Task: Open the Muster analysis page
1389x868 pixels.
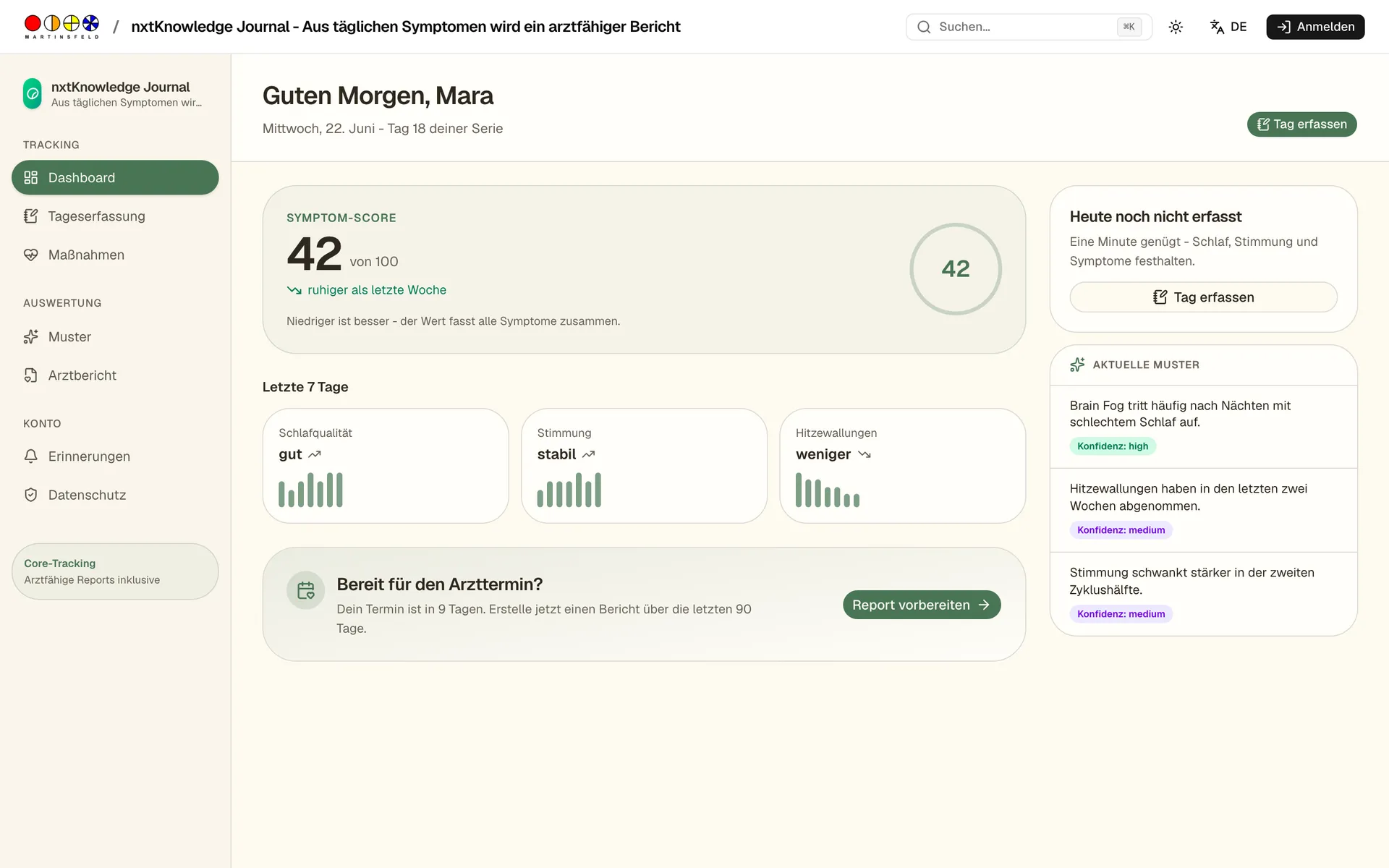Action: click(x=115, y=337)
